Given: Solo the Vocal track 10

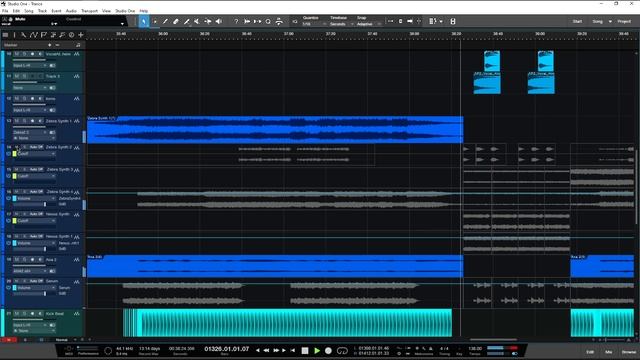Looking at the screenshot, I should 24,54.
